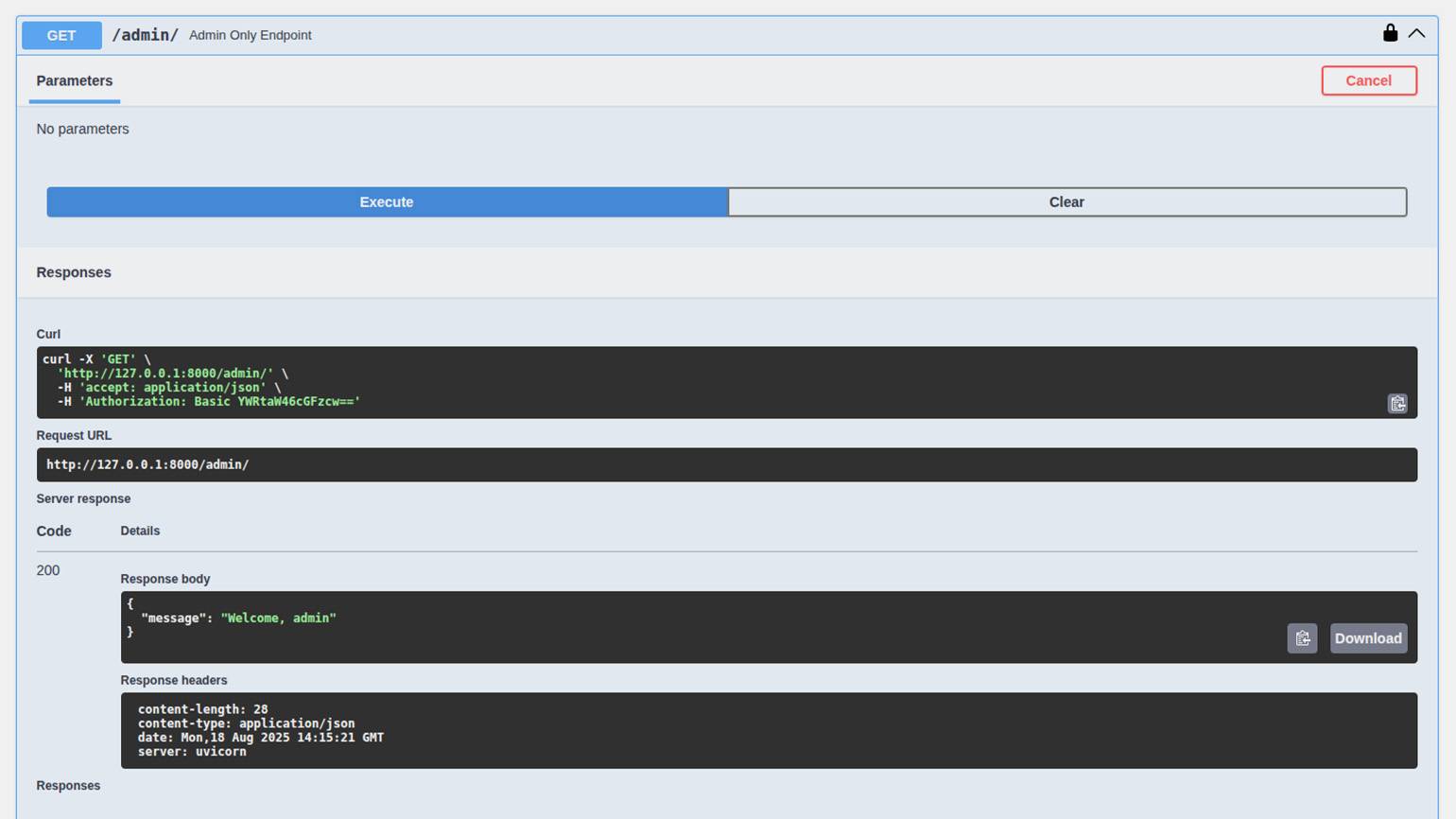Click the blue GET method badge
The height and width of the screenshot is (819, 1456).
coord(61,35)
